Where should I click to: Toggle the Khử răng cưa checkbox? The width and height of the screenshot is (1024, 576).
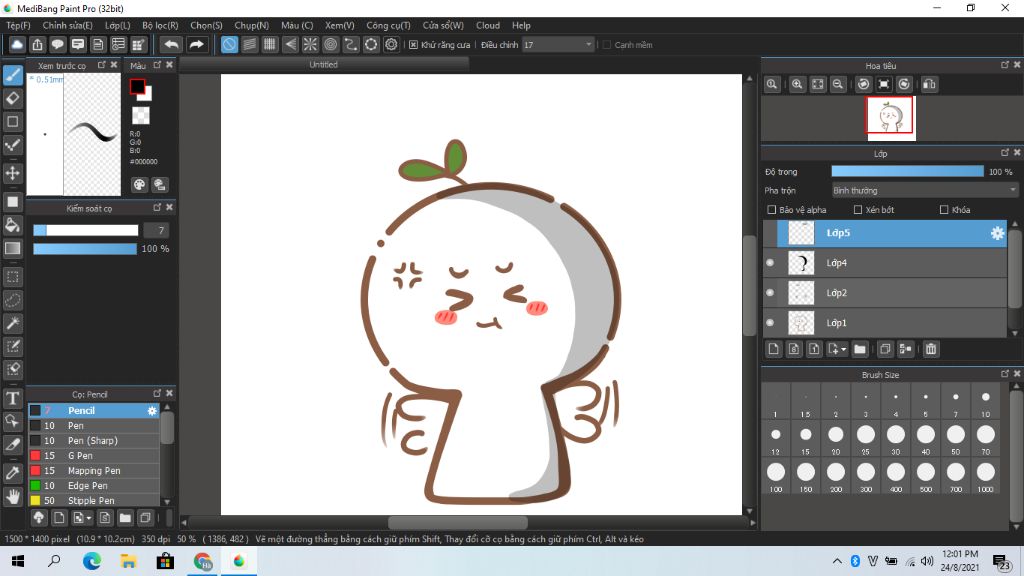pyautogui.click(x=413, y=44)
